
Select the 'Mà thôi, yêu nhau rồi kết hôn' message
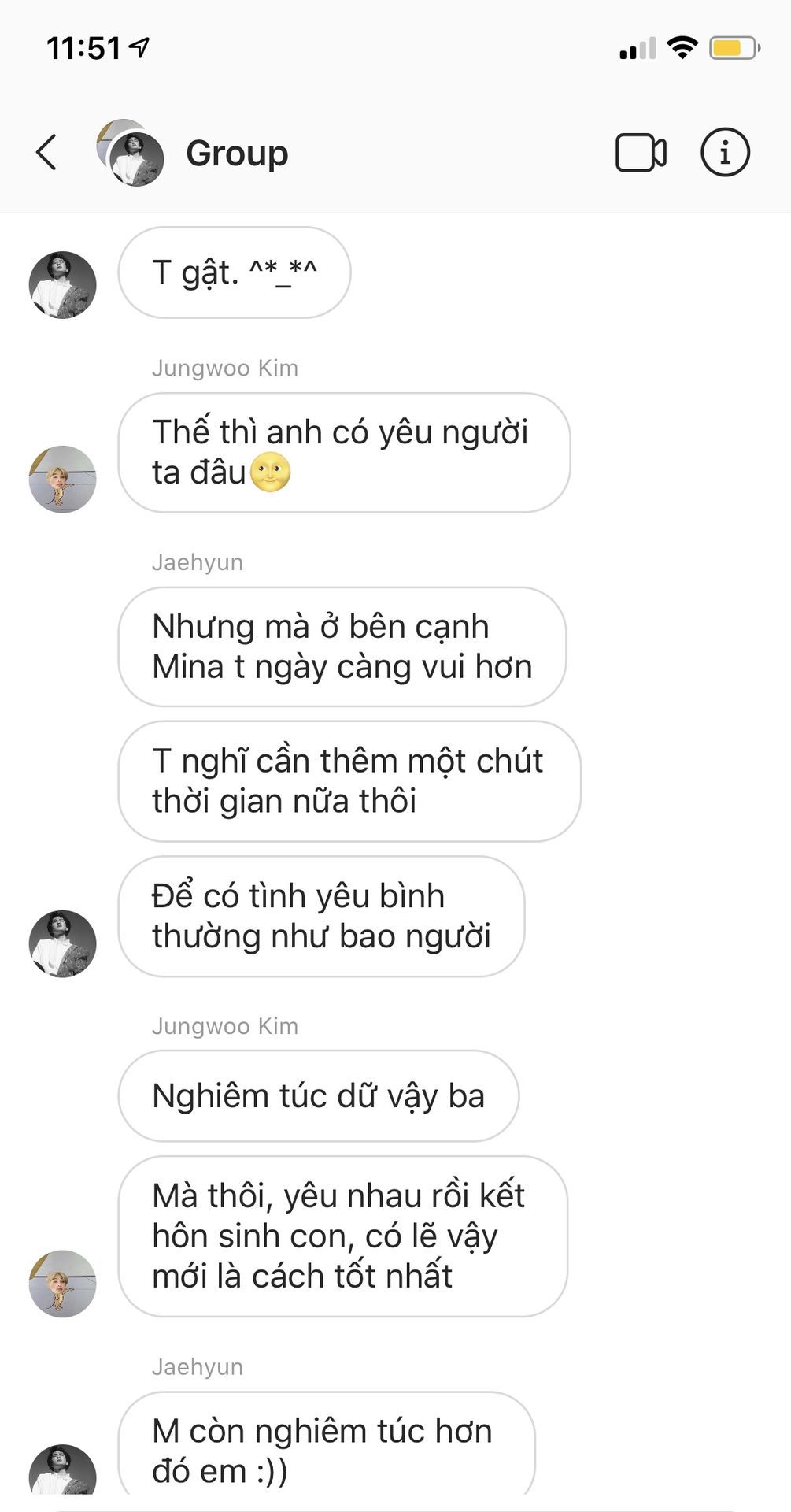[x=342, y=1236]
